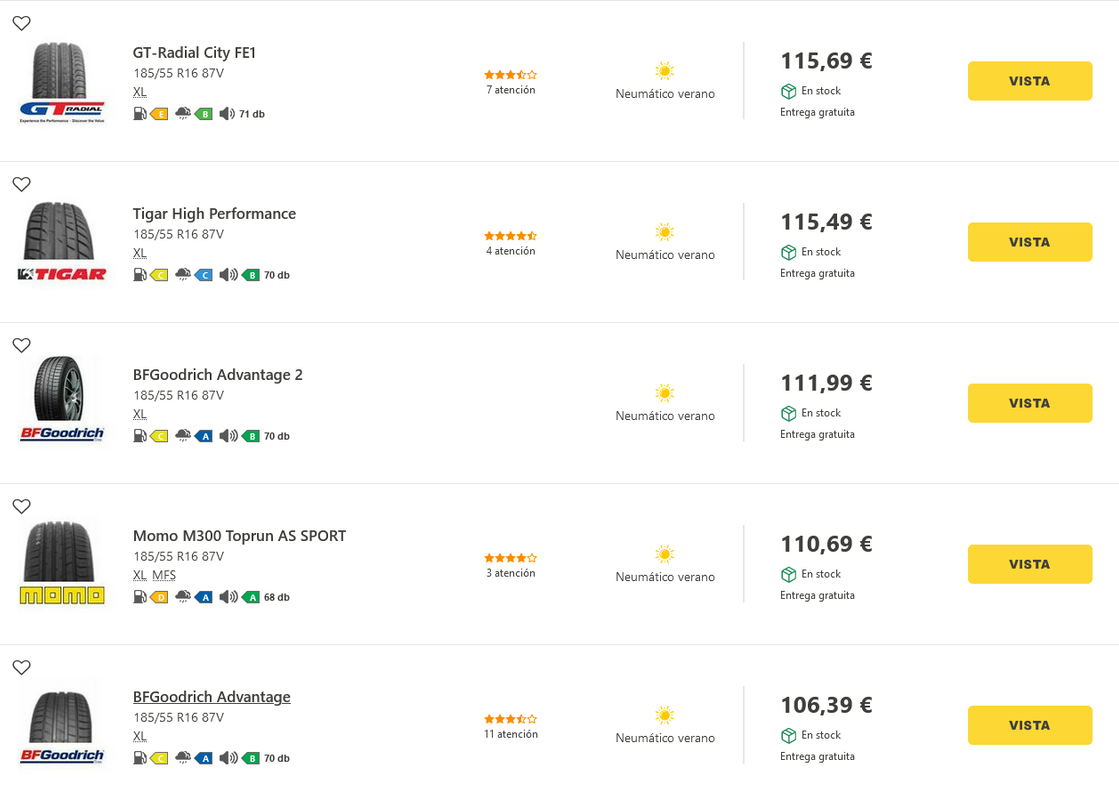Click VISTA button for BFGoodrich Advantage 2
This screenshot has height=800, width=1119.
[1030, 403]
